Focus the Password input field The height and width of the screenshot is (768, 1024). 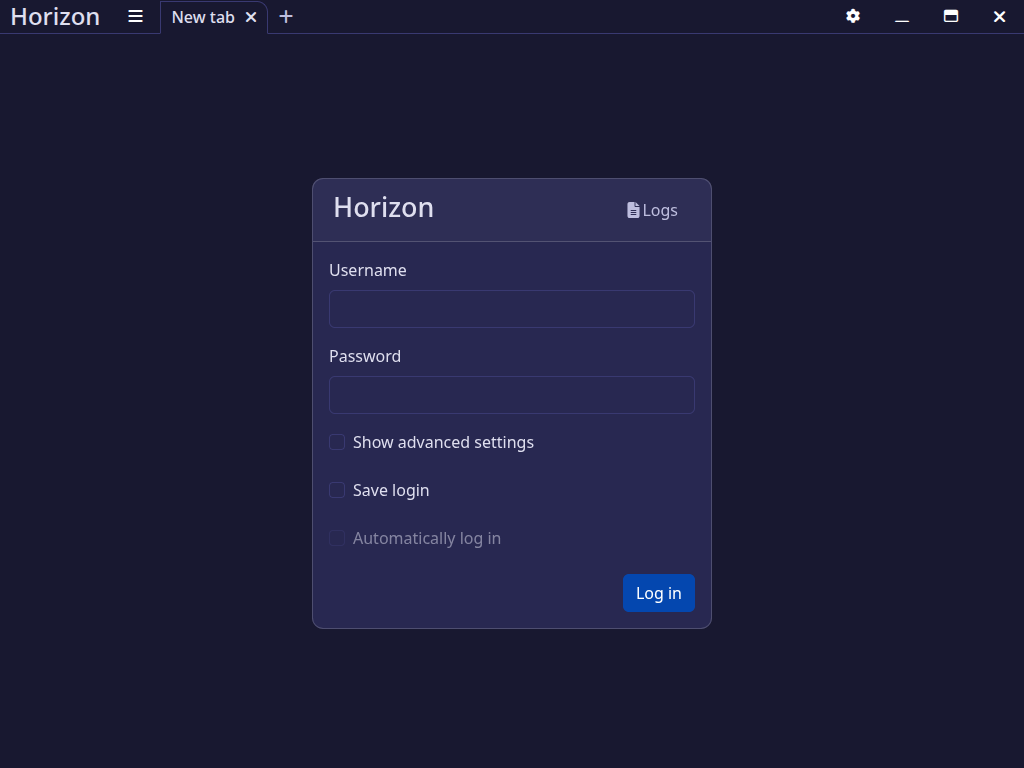pos(512,395)
